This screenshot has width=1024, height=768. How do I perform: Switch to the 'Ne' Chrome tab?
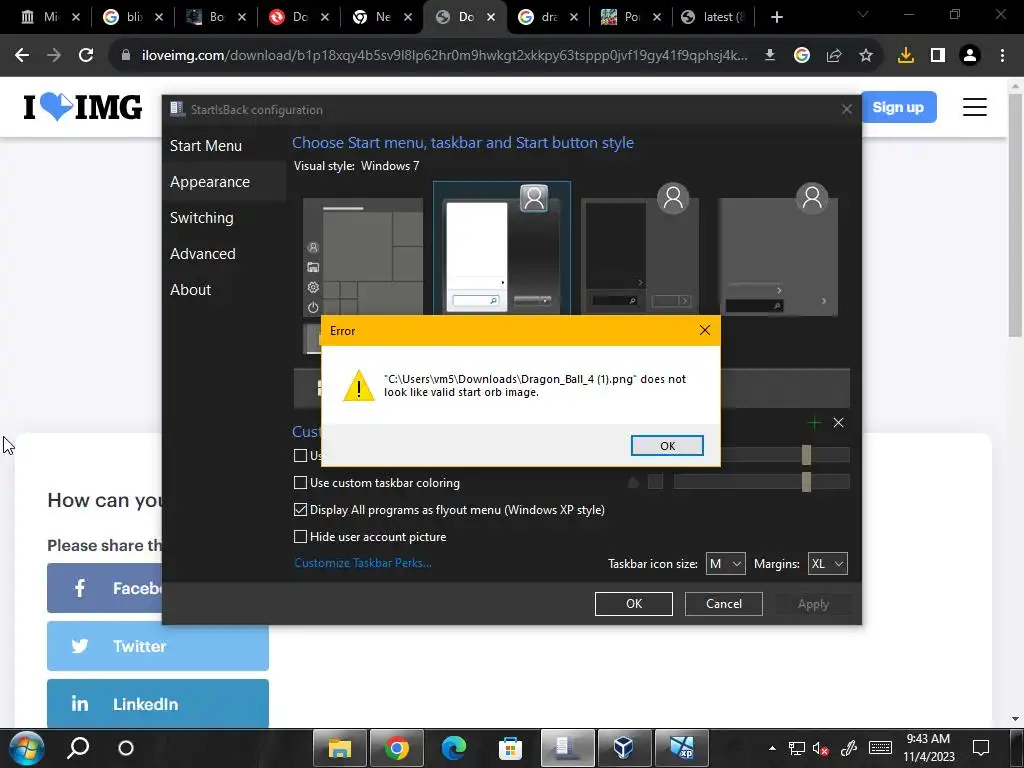point(382,17)
